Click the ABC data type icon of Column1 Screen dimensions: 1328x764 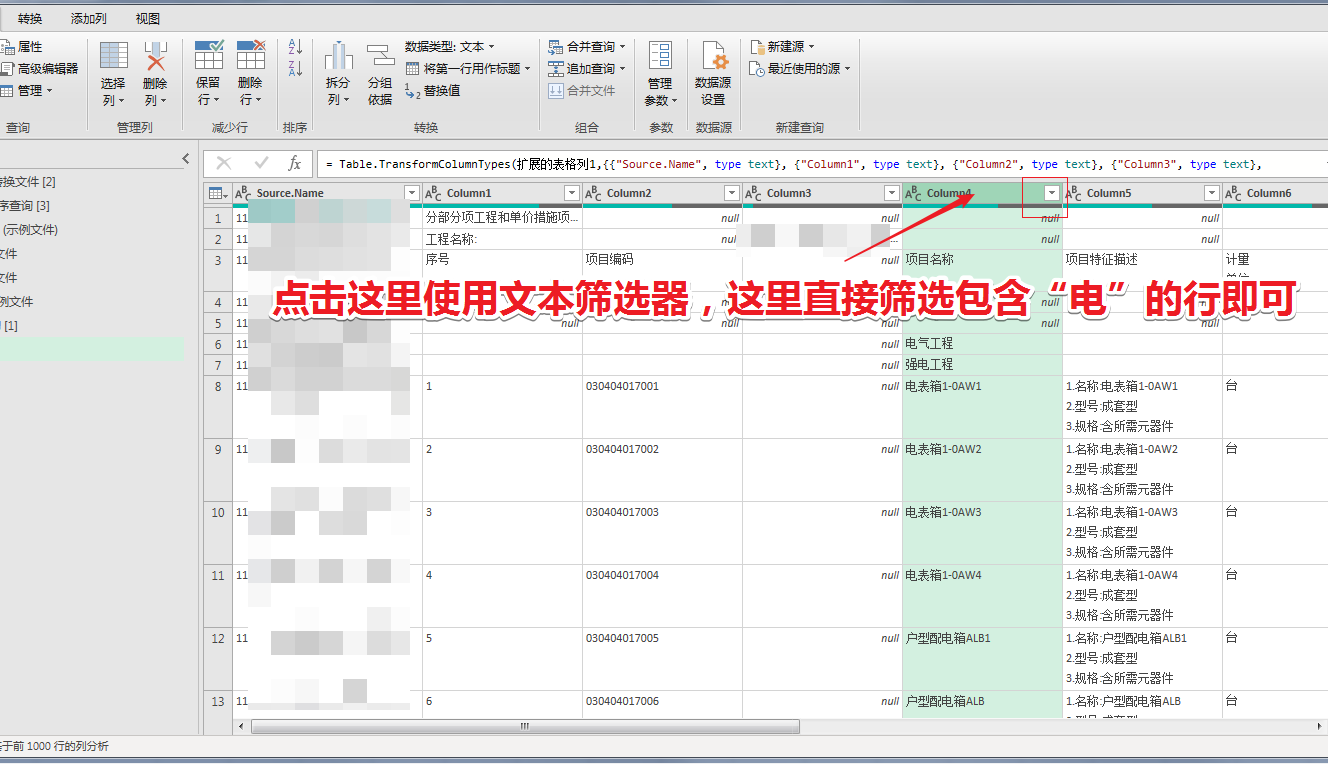pos(434,193)
